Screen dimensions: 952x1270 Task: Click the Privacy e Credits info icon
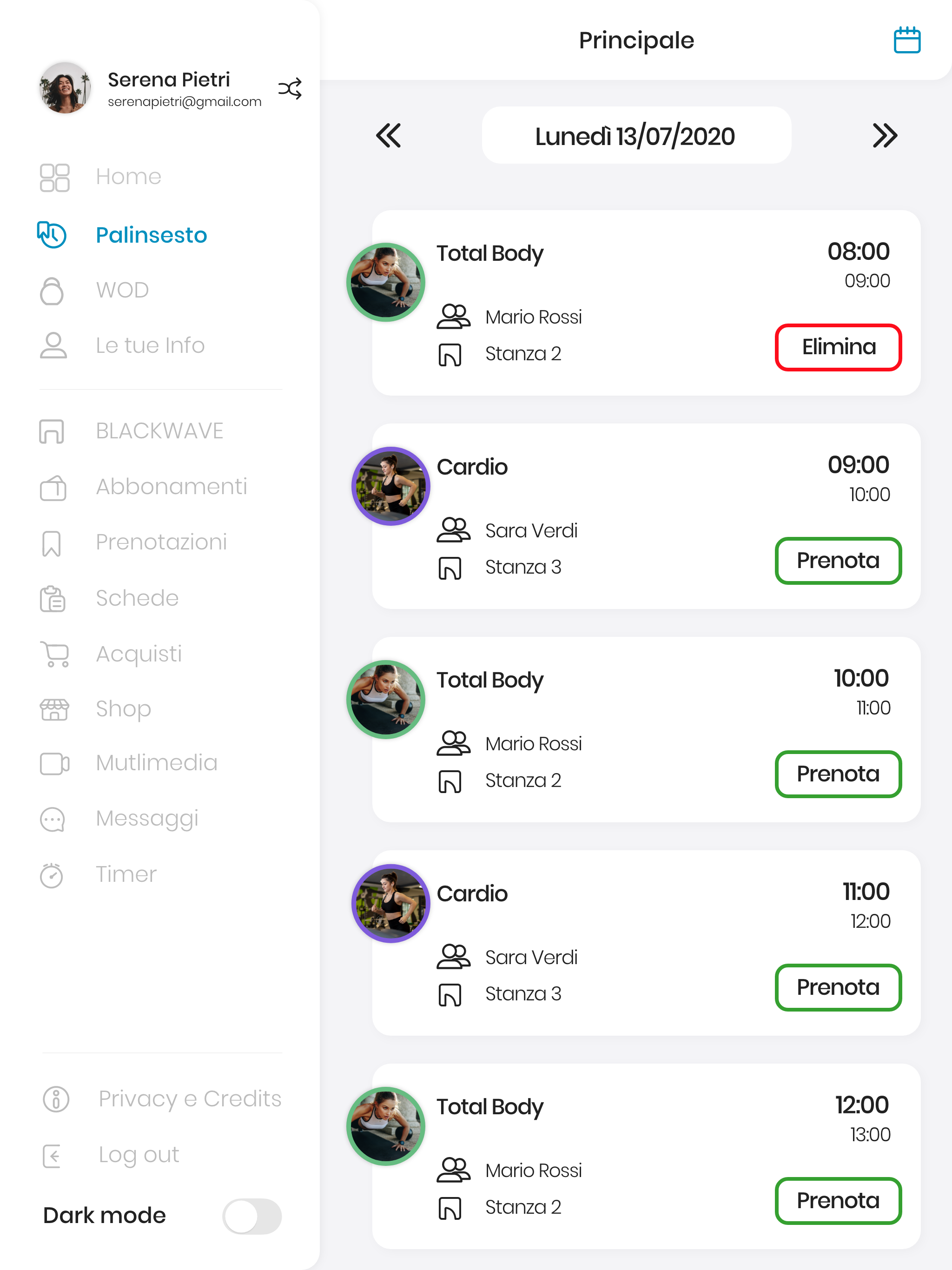pos(56,1099)
